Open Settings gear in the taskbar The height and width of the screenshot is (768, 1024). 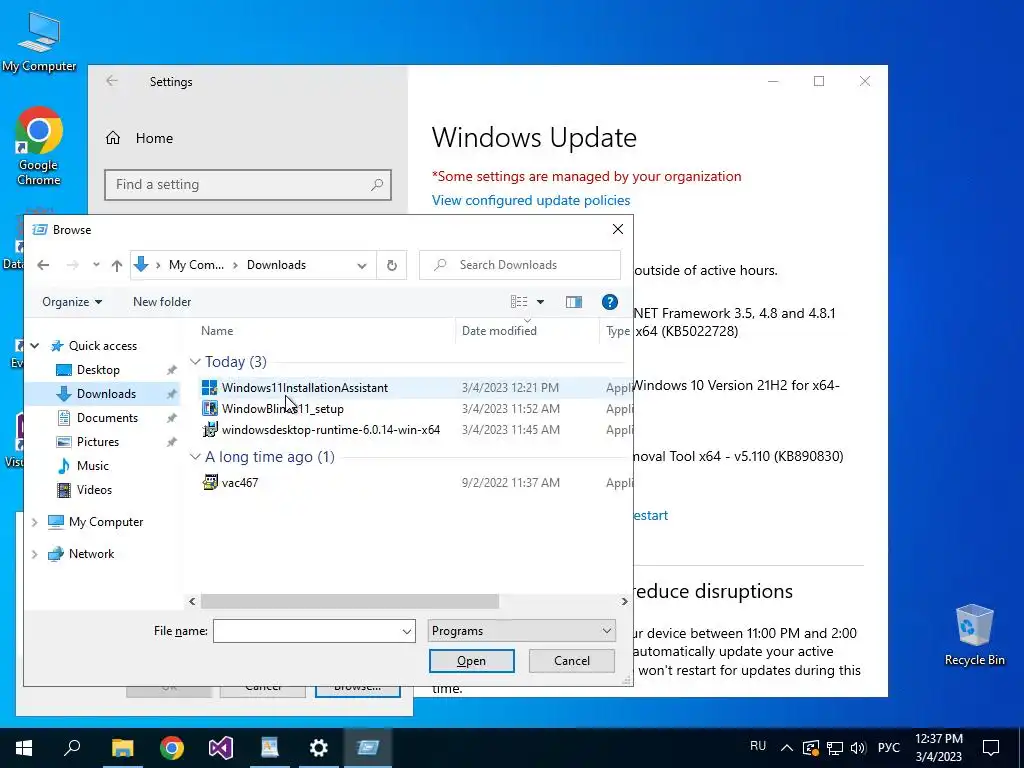coord(319,748)
